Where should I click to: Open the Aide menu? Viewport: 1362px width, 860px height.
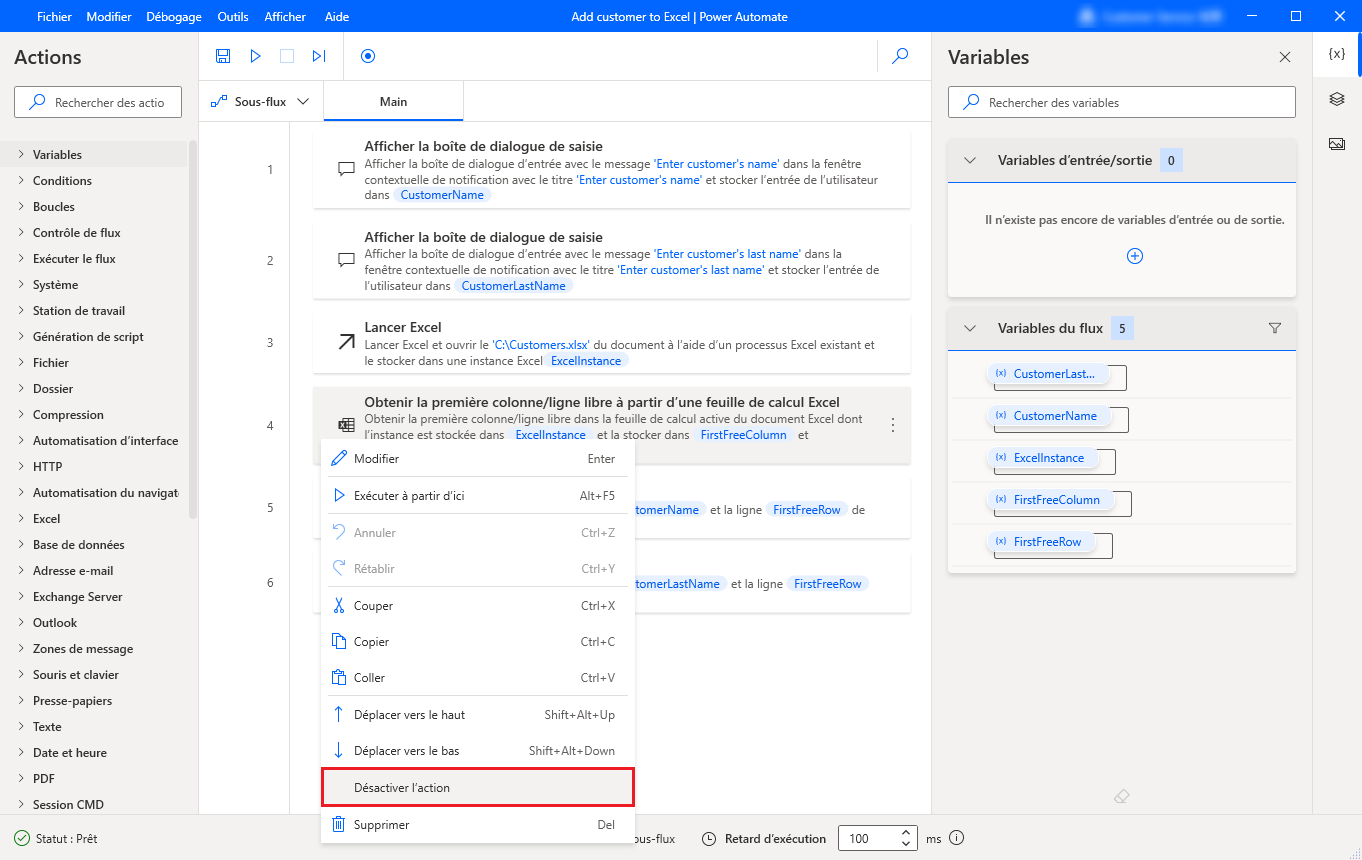pos(337,17)
